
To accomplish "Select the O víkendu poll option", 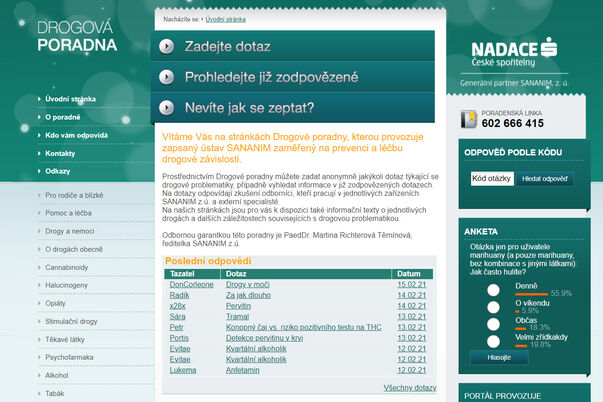I will tap(492, 307).
